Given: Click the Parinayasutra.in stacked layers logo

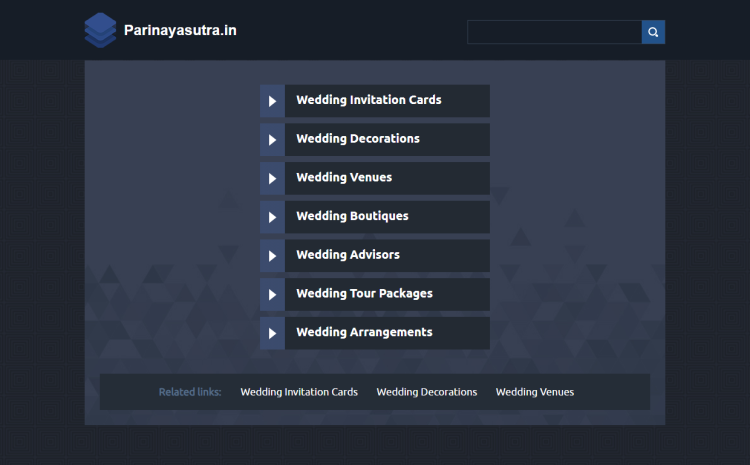Looking at the screenshot, I should pyautogui.click(x=100, y=30).
